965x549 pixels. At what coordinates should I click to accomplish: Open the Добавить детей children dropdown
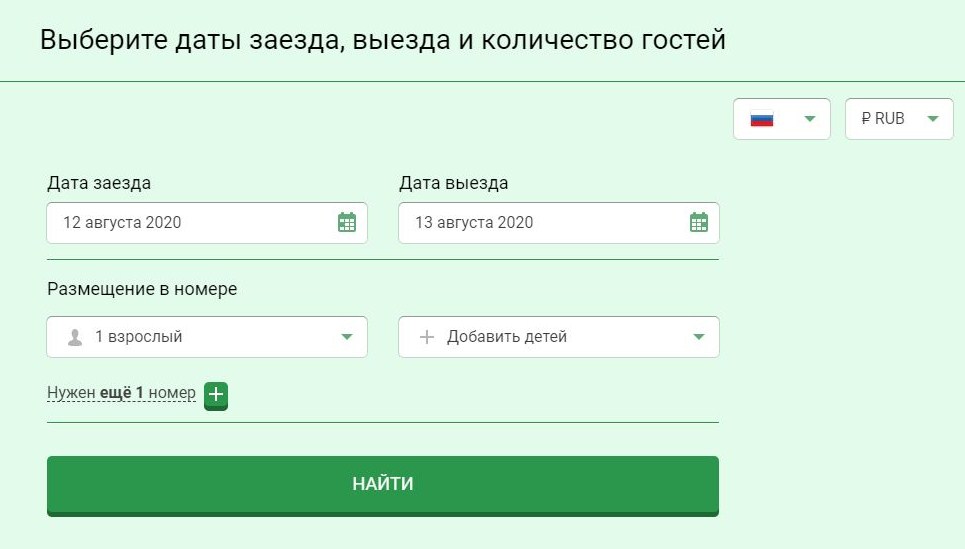(559, 337)
